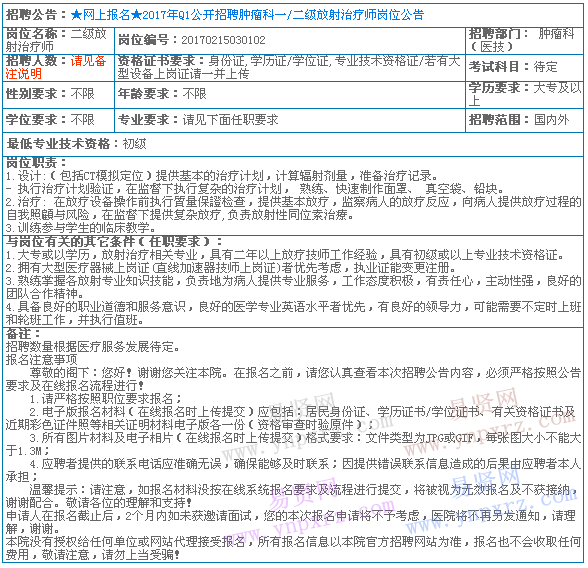Click the '备注：' heading

click(x=23, y=334)
